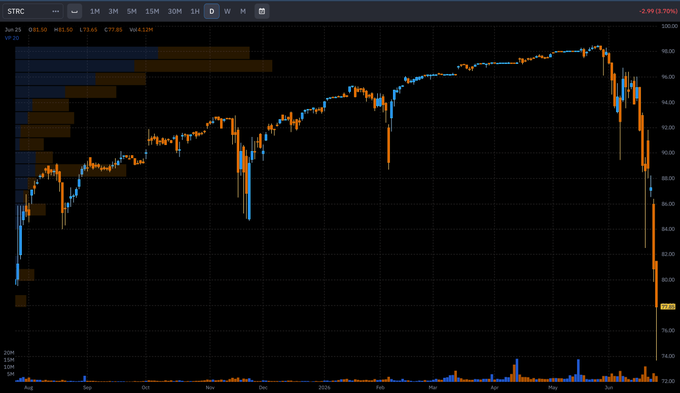Click the C 77.85 close value
This screenshot has height=393, width=680.
[113, 30]
